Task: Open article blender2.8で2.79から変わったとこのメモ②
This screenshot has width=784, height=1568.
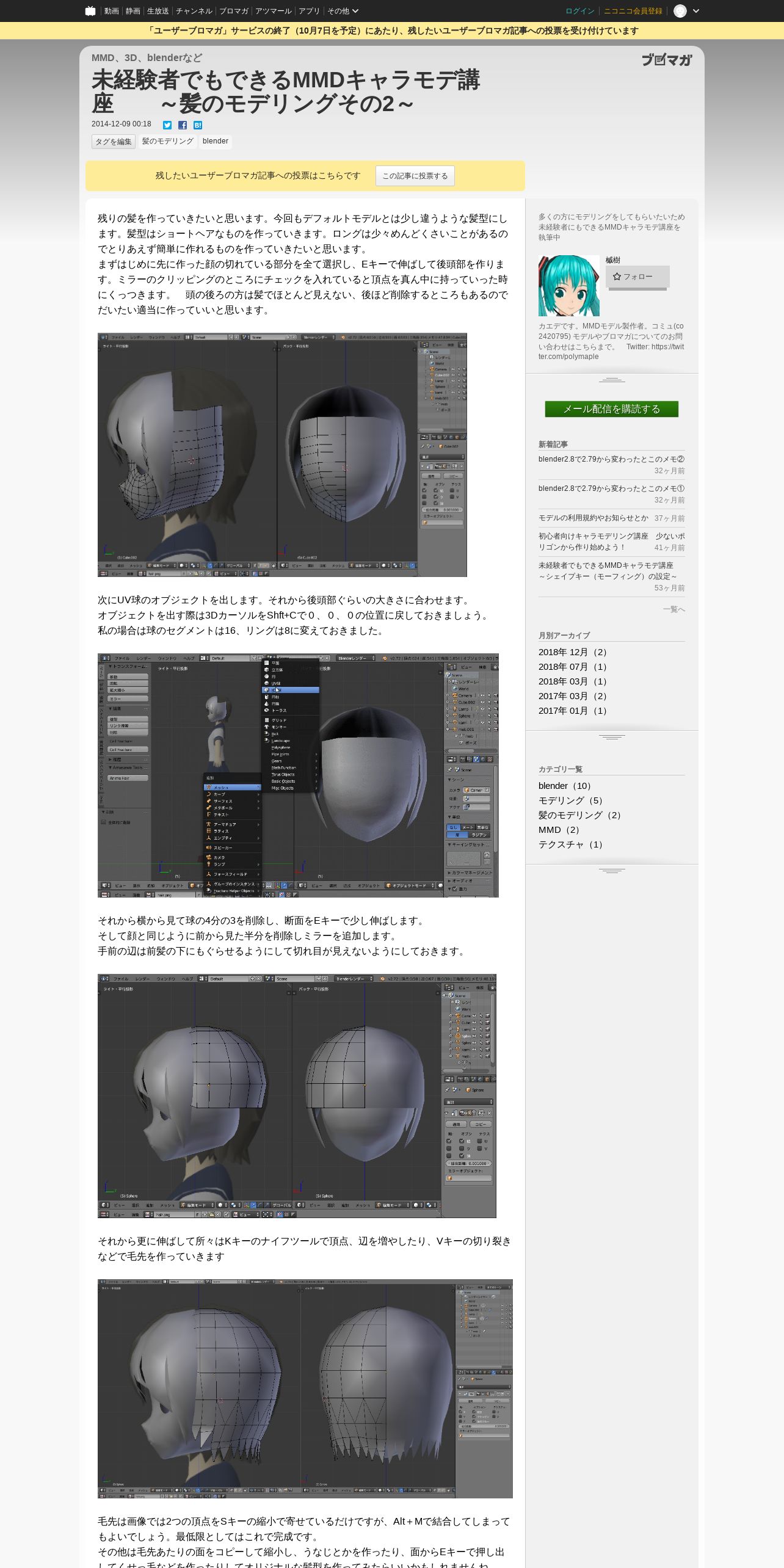Action: tap(611, 459)
